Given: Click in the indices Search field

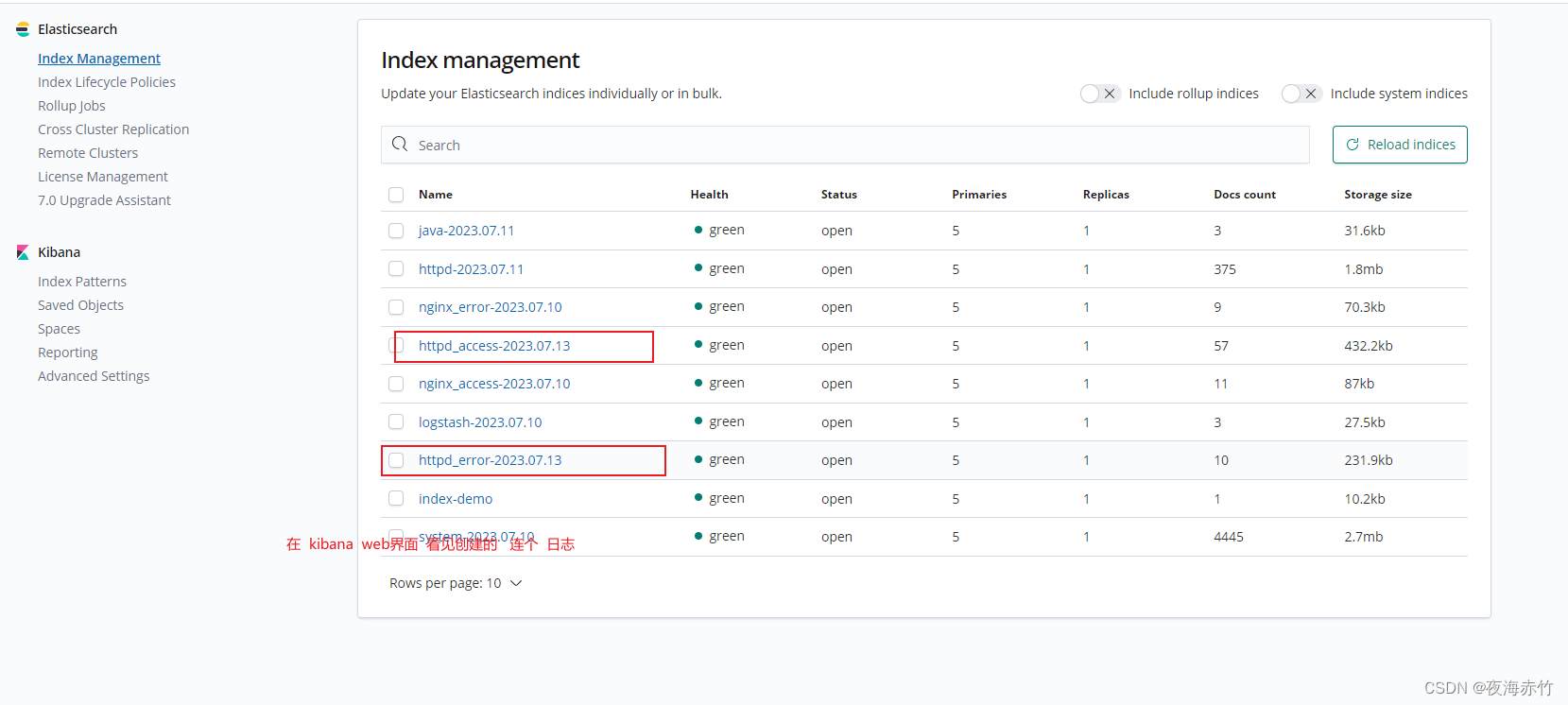Looking at the screenshot, I should click(x=845, y=145).
